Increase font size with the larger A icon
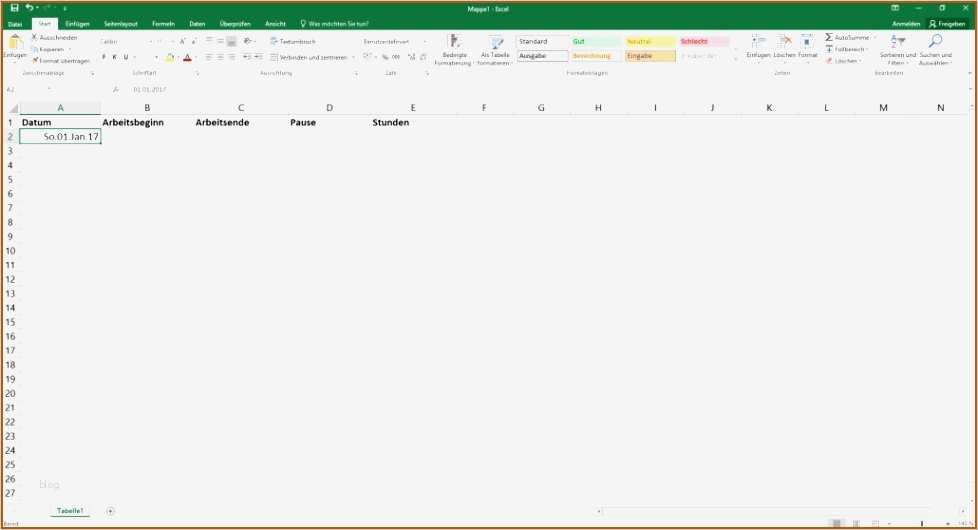Image resolution: width=978 pixels, height=530 pixels. point(183,41)
